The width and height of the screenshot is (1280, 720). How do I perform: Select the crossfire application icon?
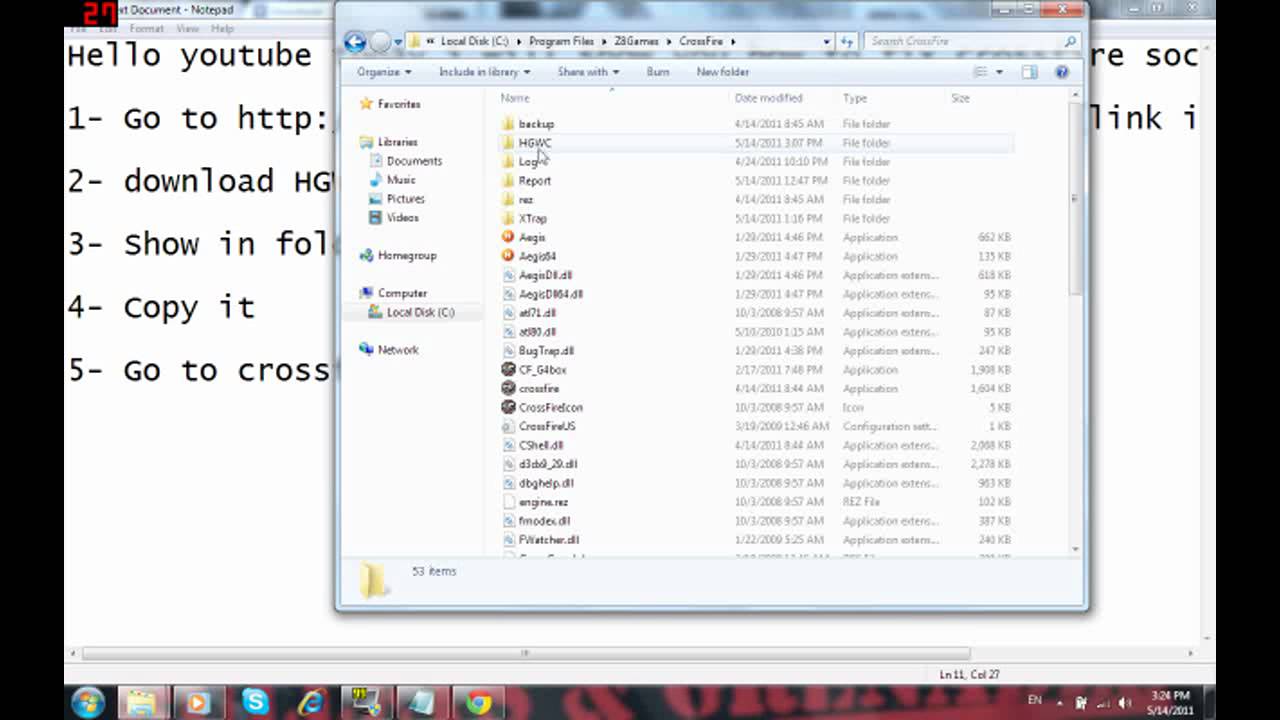[x=508, y=388]
